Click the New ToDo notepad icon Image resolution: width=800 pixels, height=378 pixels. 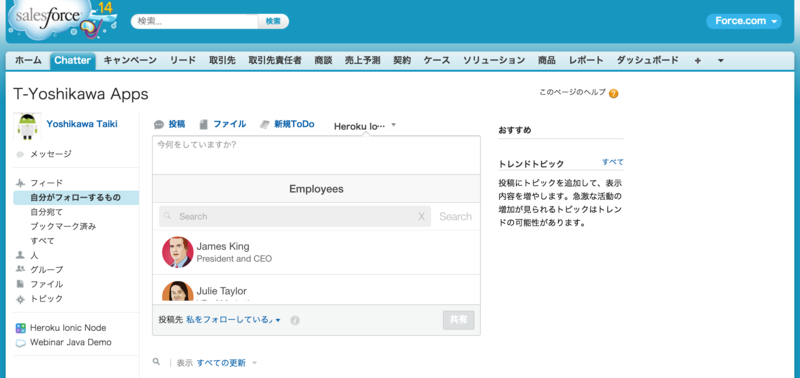[x=264, y=124]
